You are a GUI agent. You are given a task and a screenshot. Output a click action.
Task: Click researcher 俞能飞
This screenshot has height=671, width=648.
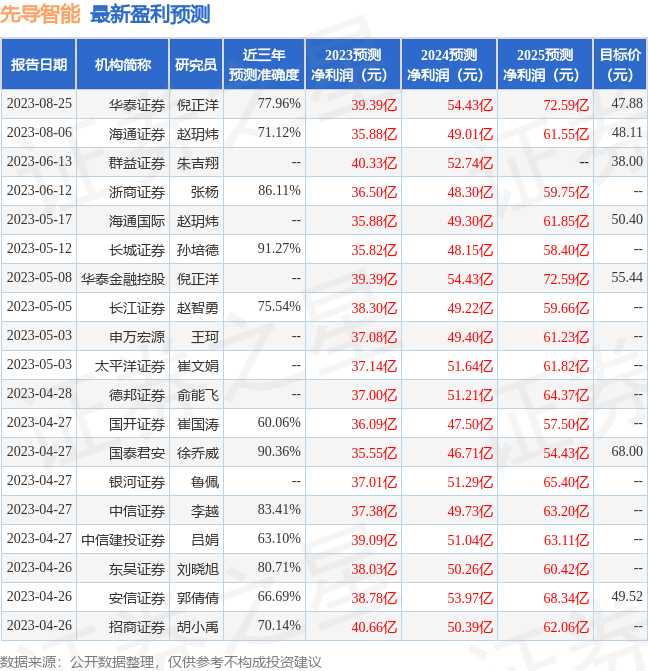coord(198,395)
